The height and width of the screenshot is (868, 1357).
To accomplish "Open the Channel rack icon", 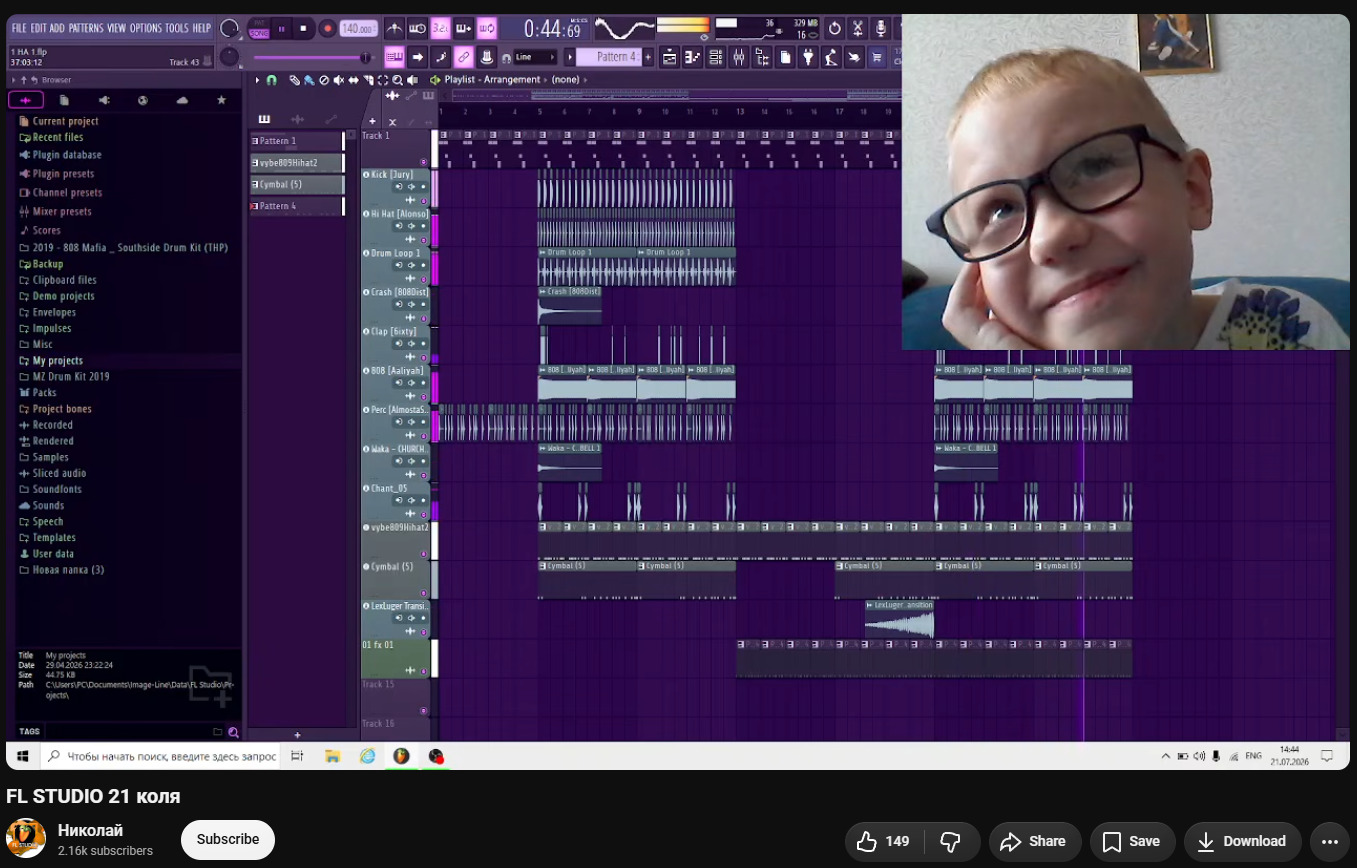I will (715, 58).
